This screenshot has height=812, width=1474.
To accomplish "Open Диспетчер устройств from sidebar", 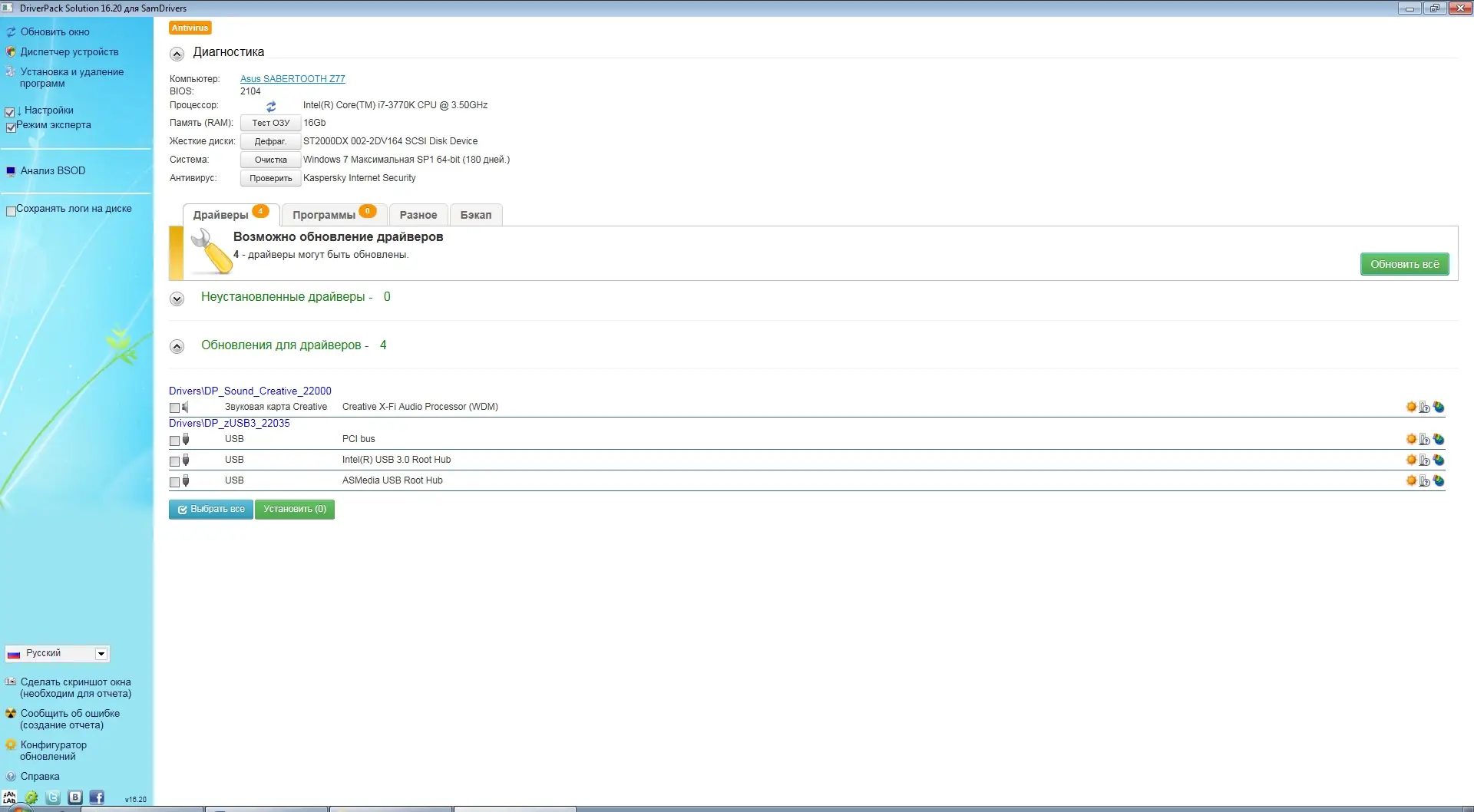I will pos(70,52).
